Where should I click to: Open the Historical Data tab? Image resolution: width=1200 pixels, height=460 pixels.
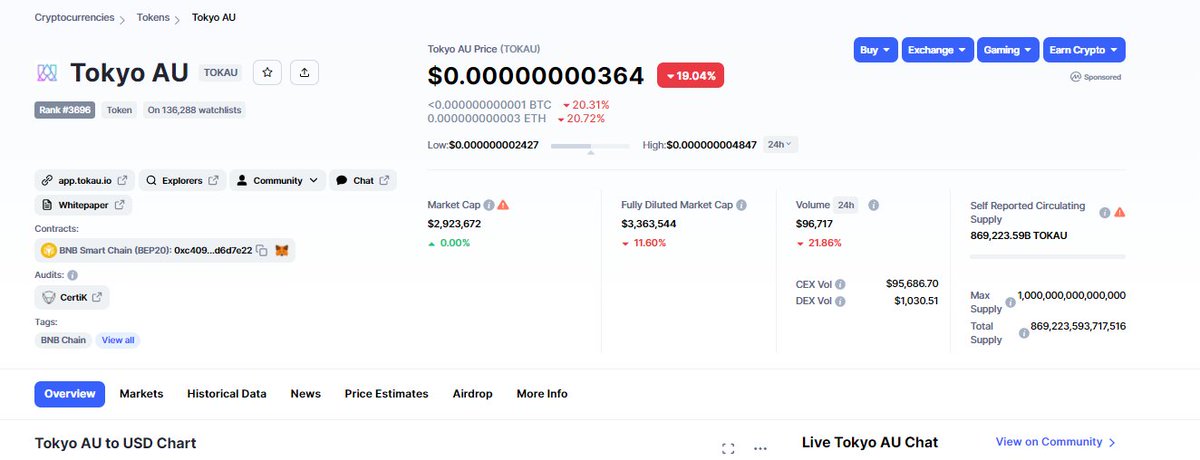click(x=227, y=394)
